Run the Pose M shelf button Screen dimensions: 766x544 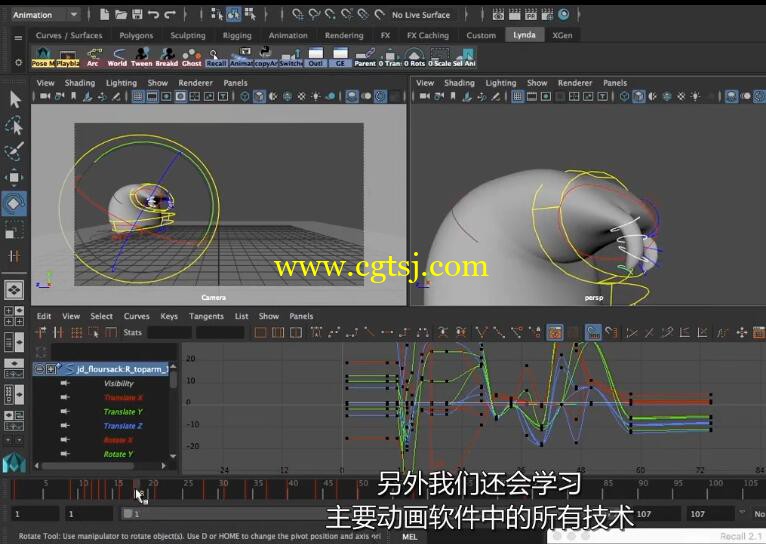pos(43,57)
